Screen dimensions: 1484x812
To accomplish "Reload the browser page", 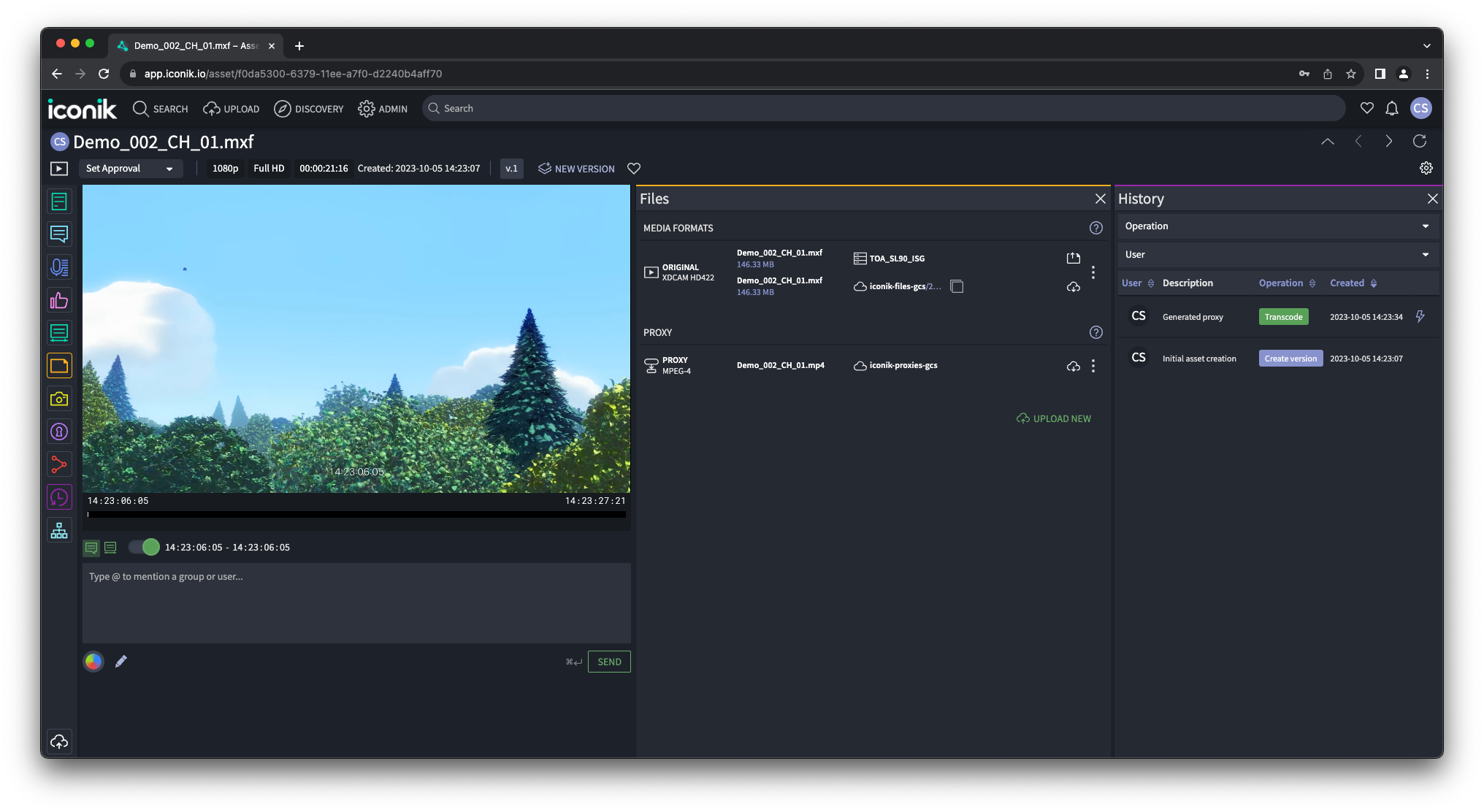I will [104, 74].
